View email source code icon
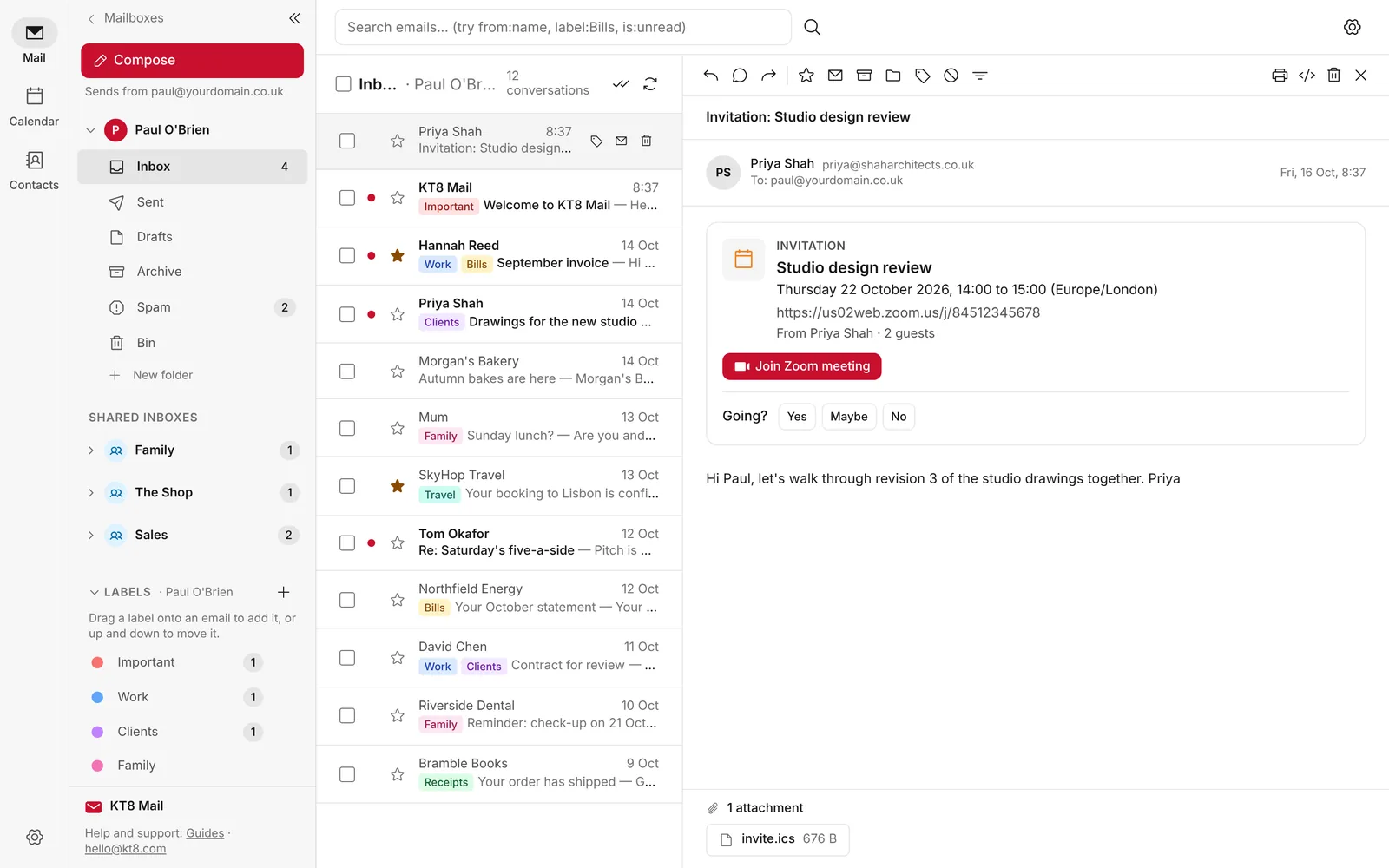1389x868 pixels. pos(1307,76)
